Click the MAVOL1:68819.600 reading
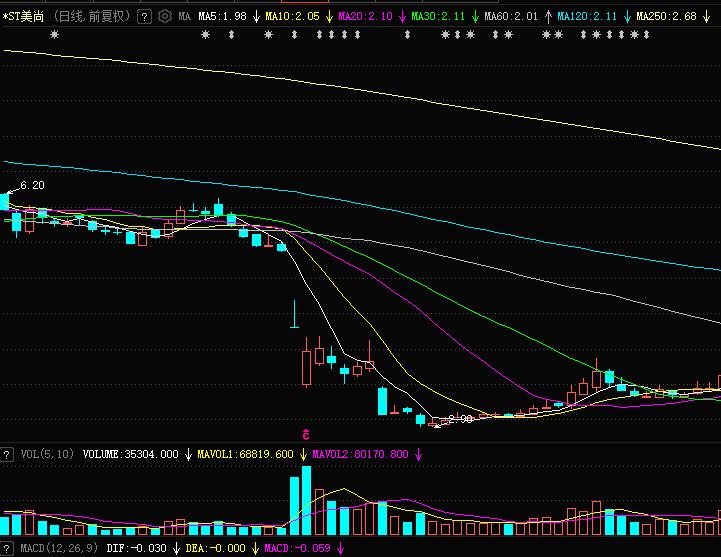This screenshot has width=721, height=557. [x=246, y=454]
